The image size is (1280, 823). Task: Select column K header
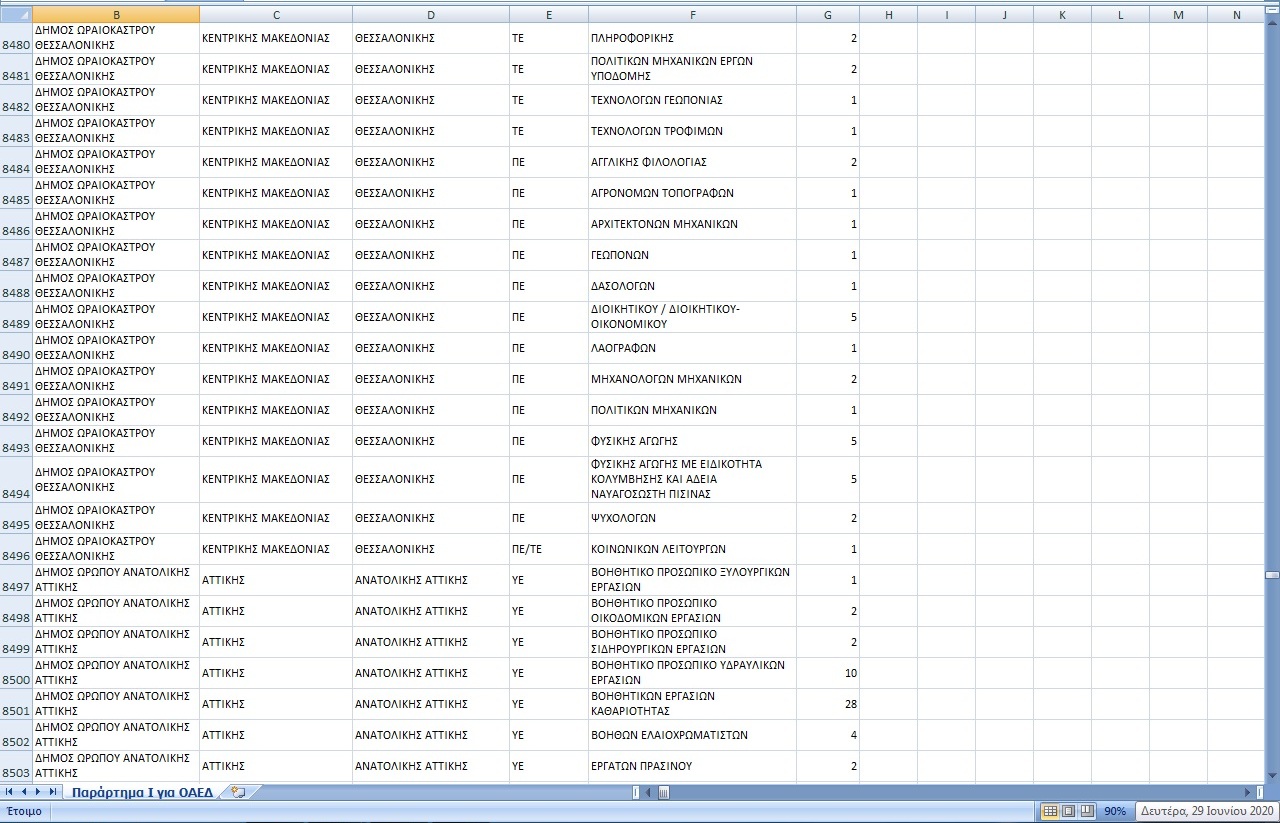pos(1062,15)
